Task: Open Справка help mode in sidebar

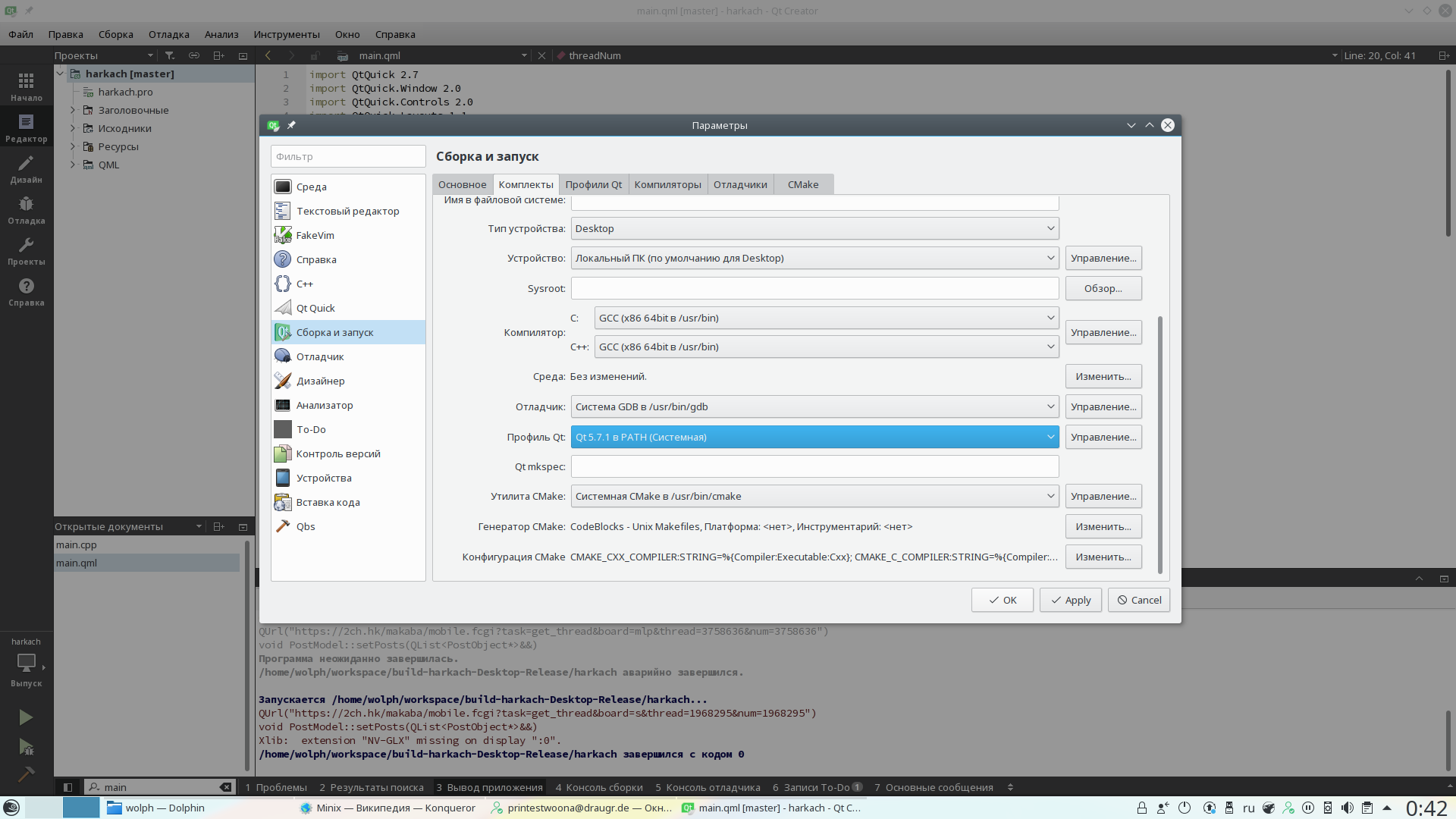Action: point(27,291)
